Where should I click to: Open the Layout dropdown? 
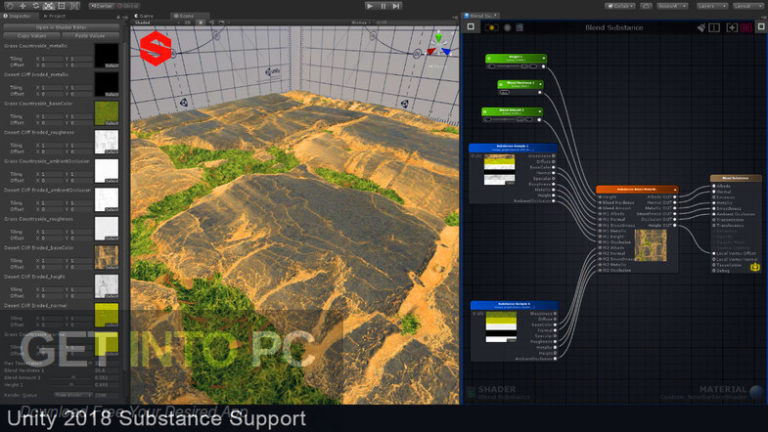point(748,6)
